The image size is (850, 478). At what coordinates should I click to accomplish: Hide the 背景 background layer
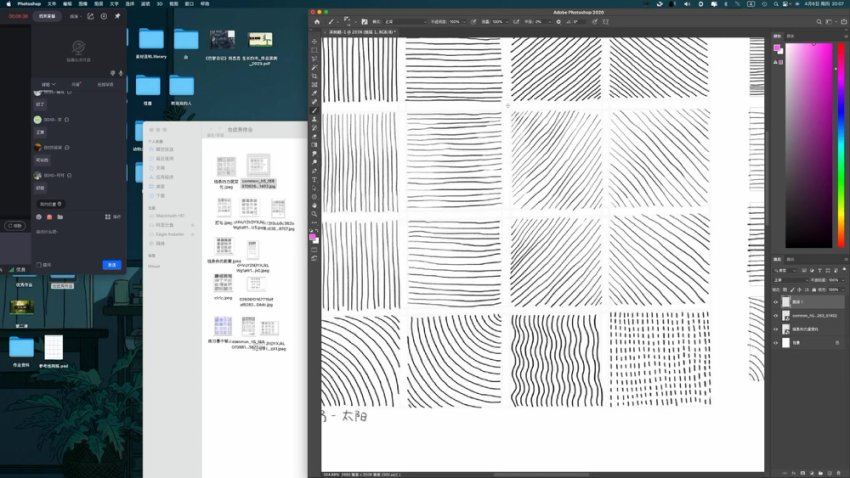pyautogui.click(x=776, y=343)
